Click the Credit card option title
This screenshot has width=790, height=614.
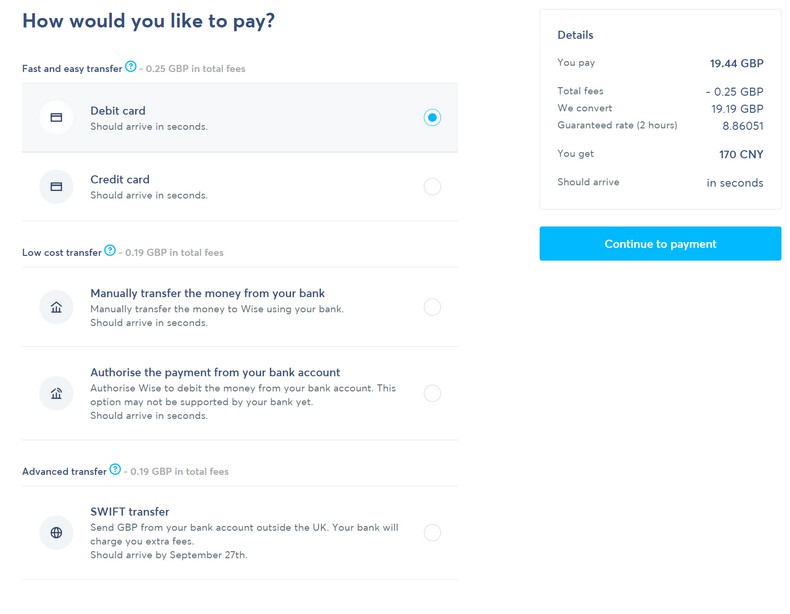pos(120,180)
